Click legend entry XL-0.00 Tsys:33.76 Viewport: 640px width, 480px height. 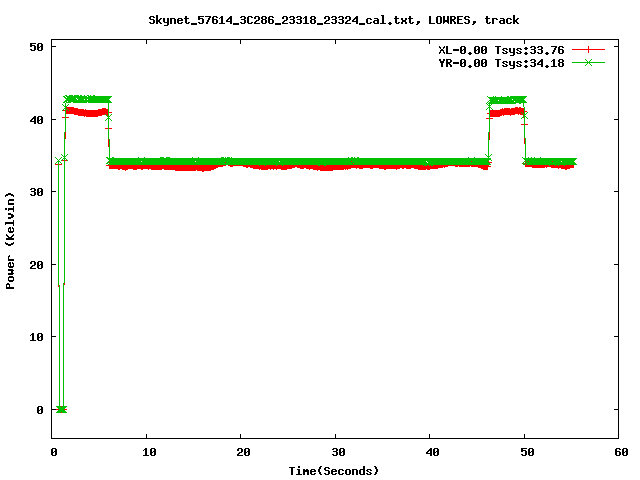click(x=501, y=50)
